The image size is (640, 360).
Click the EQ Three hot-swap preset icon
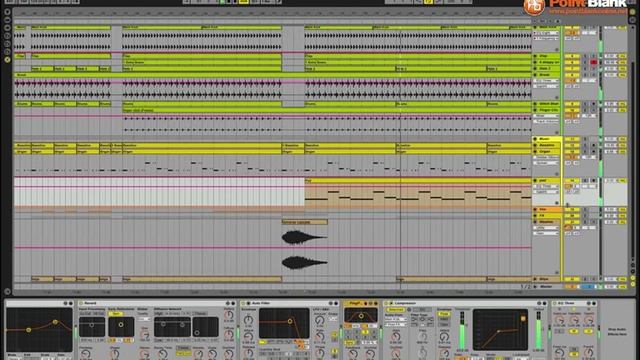tap(589, 303)
